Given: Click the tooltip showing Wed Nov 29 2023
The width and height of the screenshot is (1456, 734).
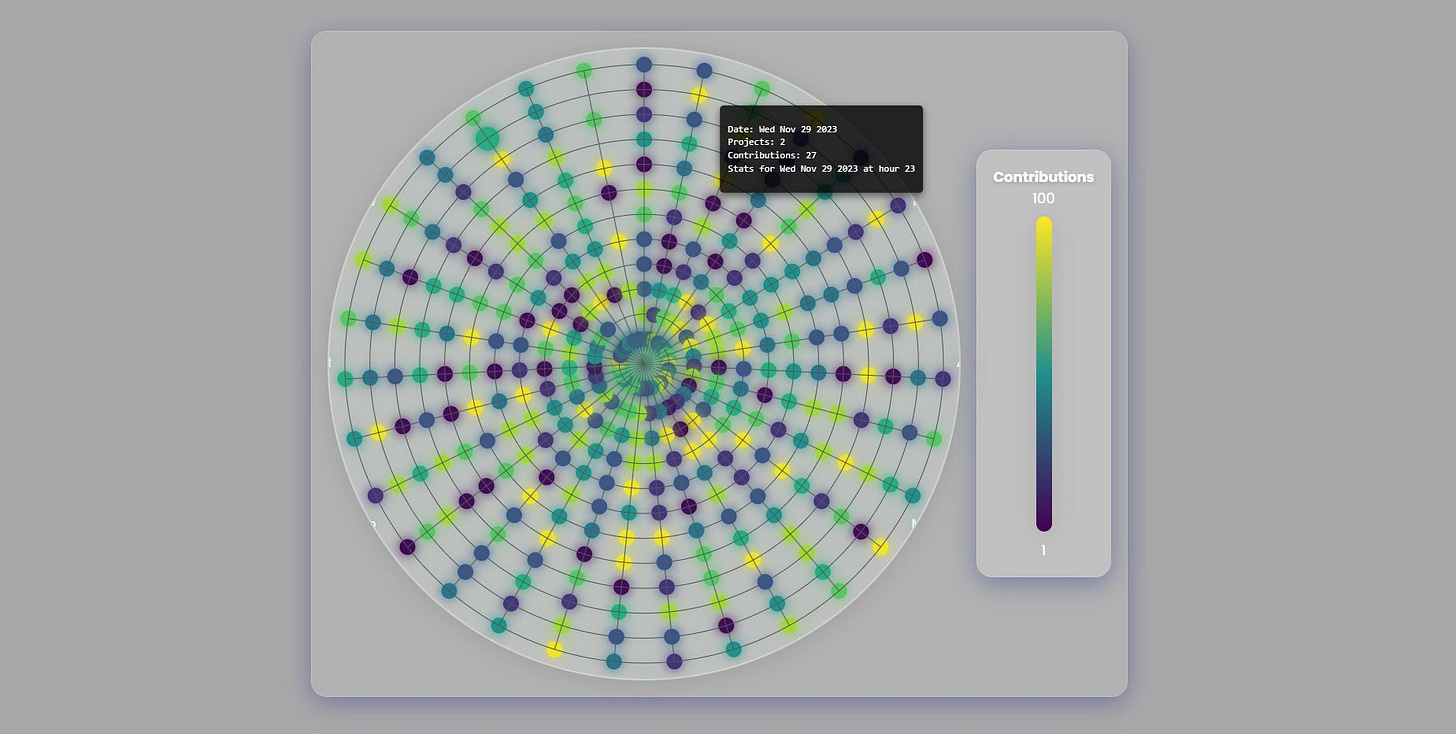Looking at the screenshot, I should (820, 147).
